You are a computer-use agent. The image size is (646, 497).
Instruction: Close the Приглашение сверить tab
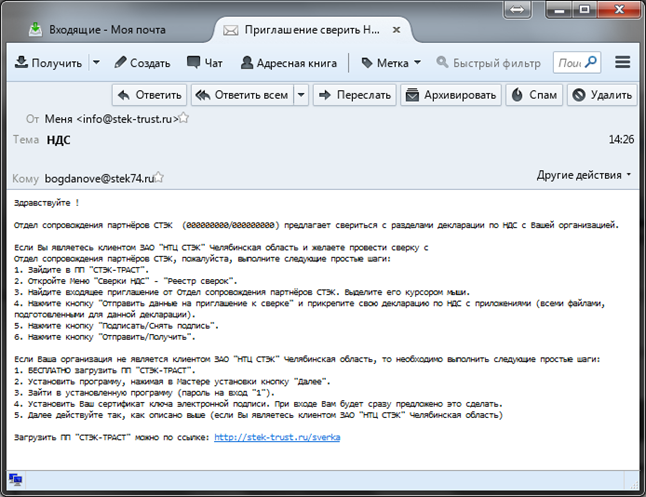pyautogui.click(x=396, y=30)
